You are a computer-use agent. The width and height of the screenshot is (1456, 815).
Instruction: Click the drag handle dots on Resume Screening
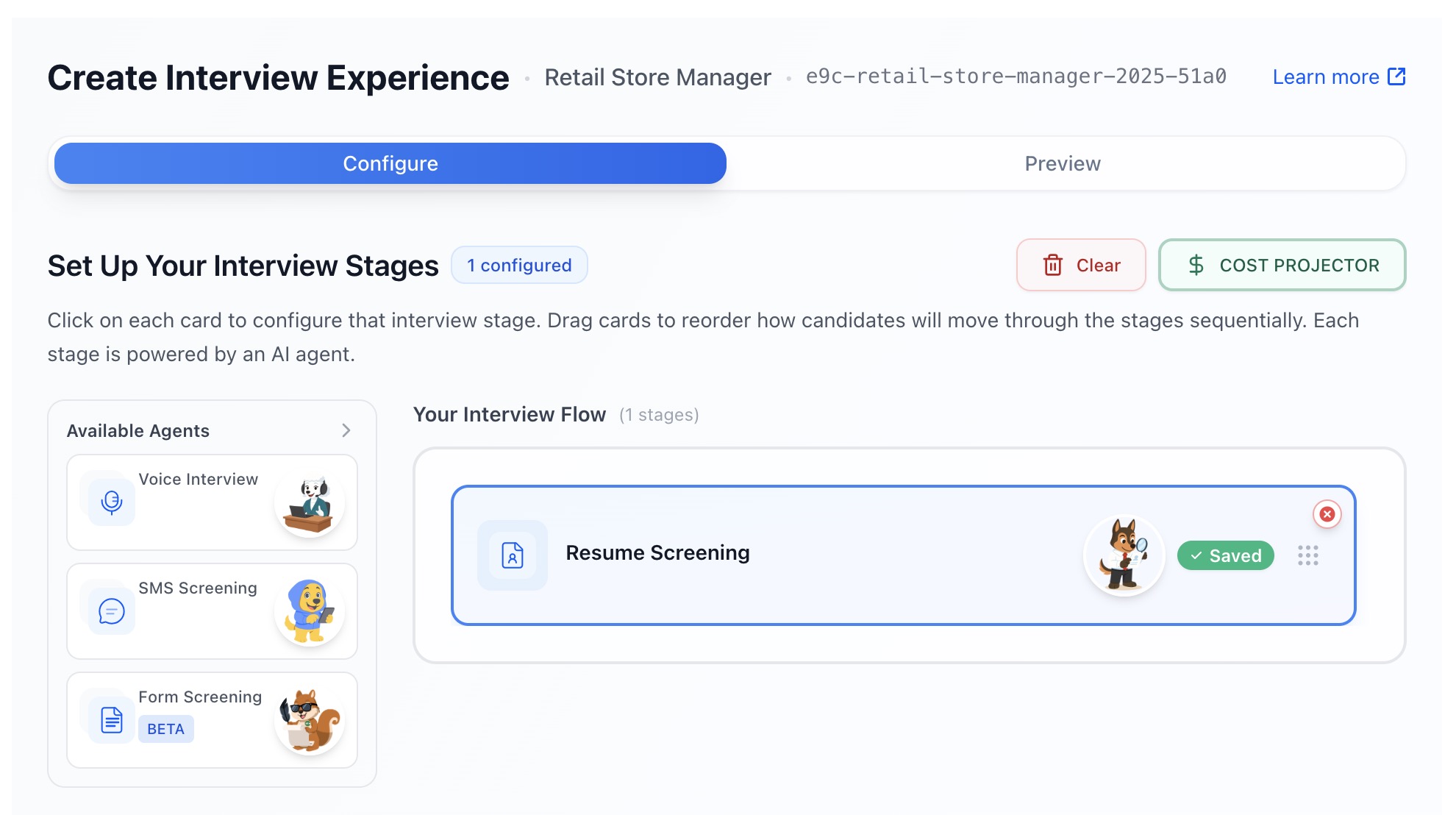1307,555
